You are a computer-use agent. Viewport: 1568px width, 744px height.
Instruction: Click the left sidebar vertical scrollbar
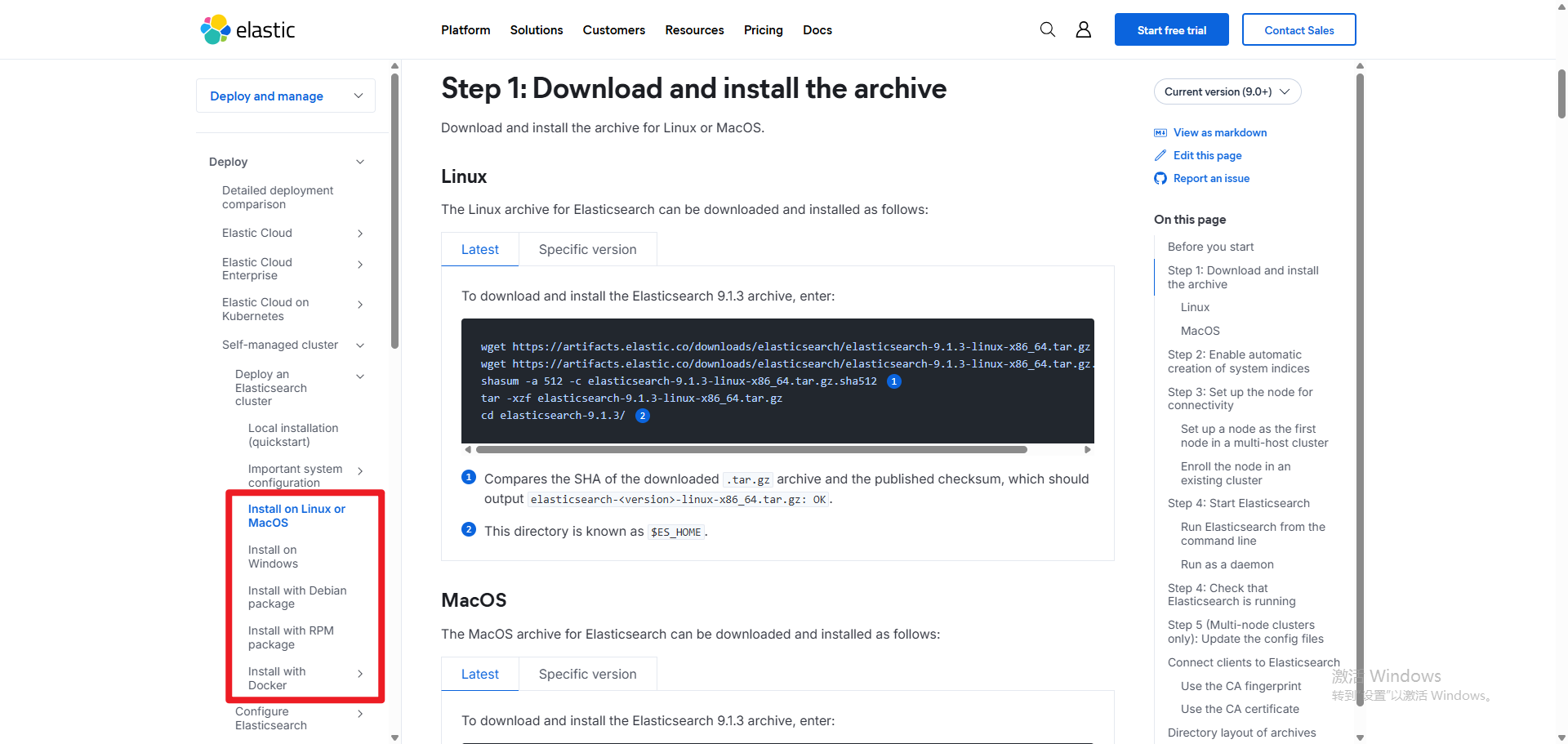[x=394, y=211]
